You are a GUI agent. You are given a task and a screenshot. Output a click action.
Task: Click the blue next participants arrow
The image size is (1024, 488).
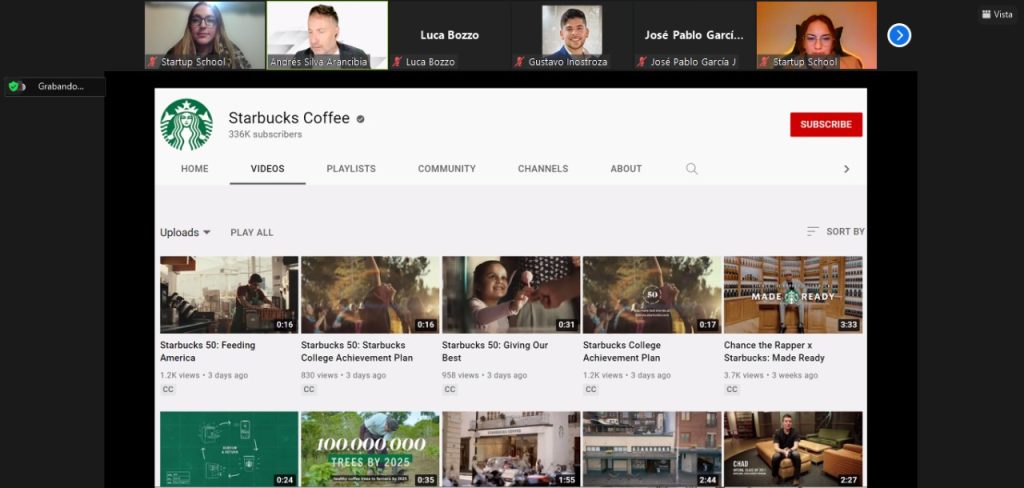pos(899,35)
